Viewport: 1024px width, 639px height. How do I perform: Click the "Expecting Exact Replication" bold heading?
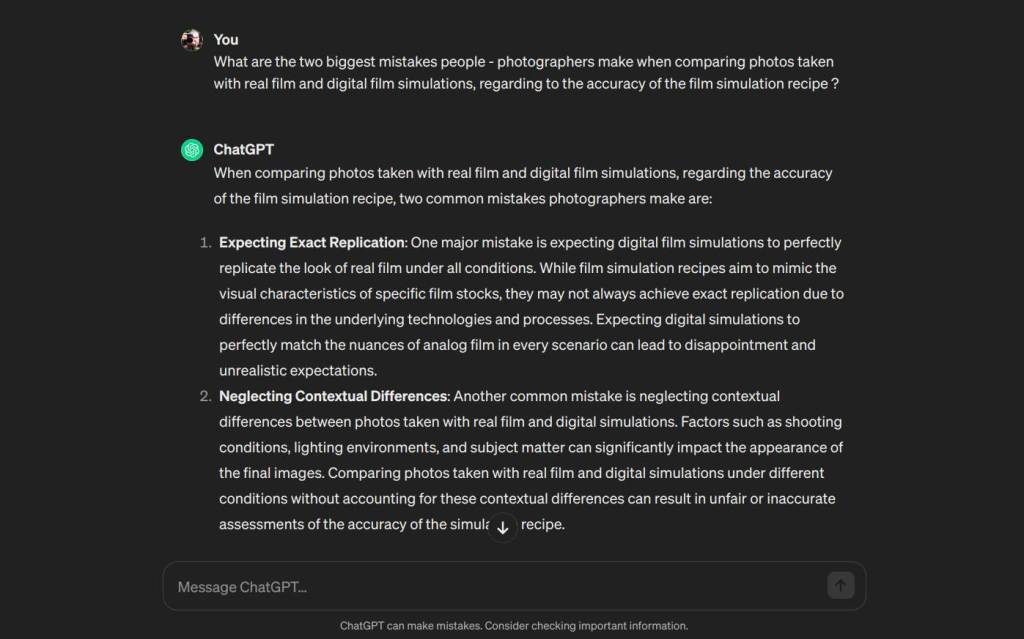312,242
